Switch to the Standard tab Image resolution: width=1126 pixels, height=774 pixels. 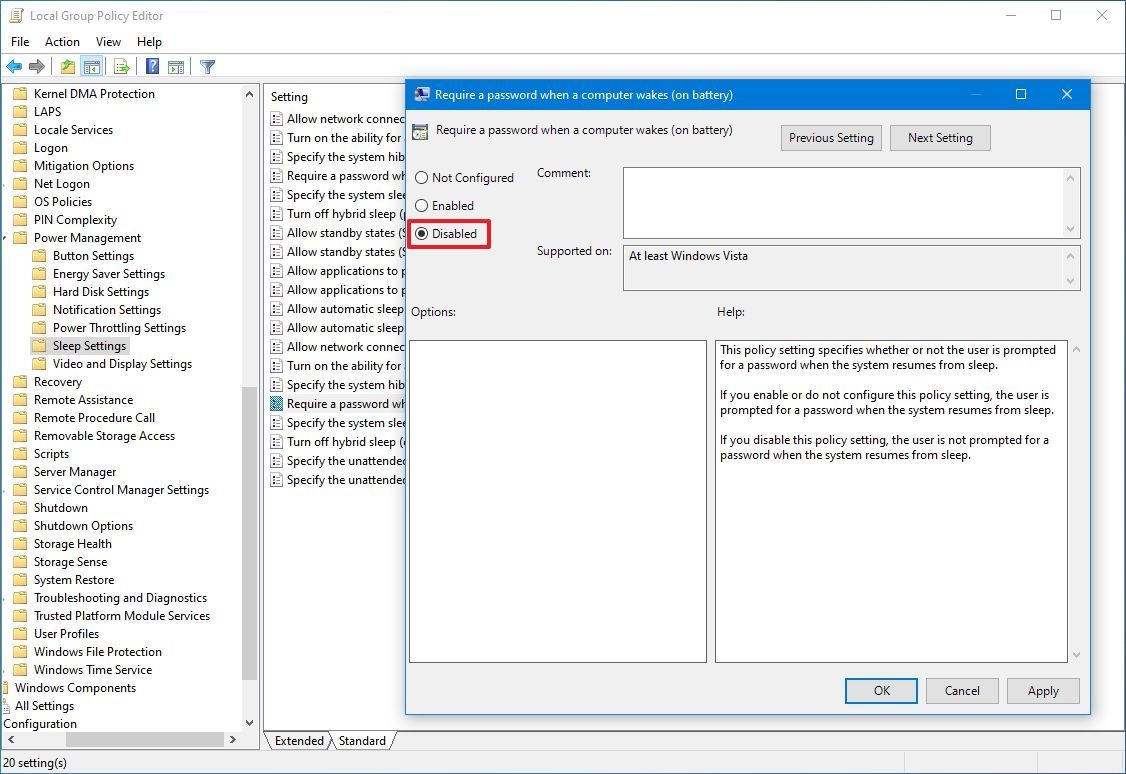(x=362, y=741)
